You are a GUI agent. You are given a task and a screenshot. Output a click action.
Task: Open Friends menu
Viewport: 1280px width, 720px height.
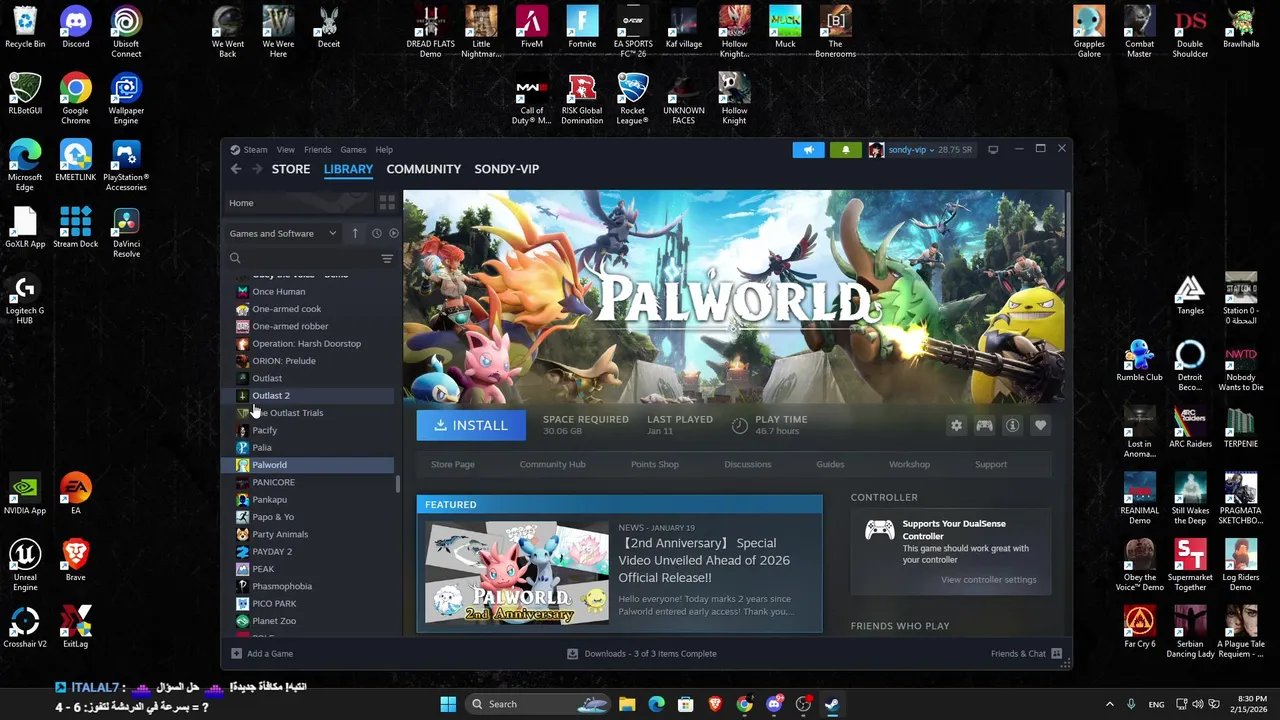317,150
